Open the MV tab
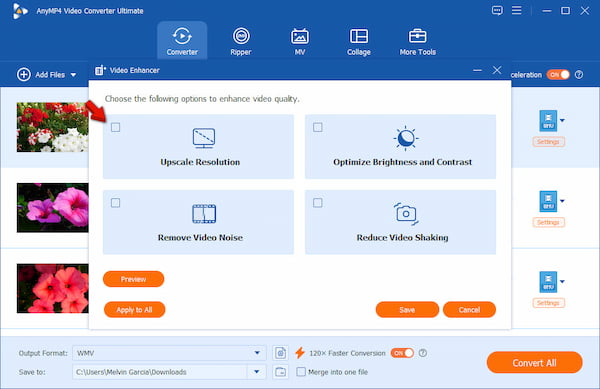 tap(300, 41)
